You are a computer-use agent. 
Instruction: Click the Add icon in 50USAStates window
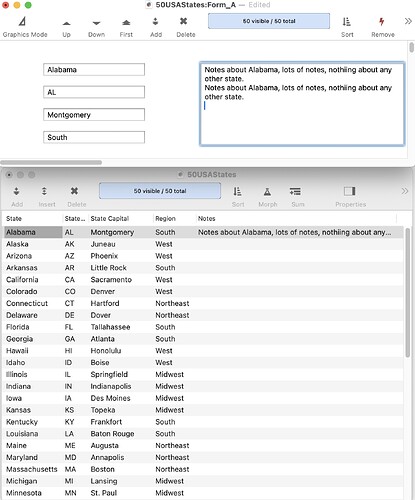[16, 191]
